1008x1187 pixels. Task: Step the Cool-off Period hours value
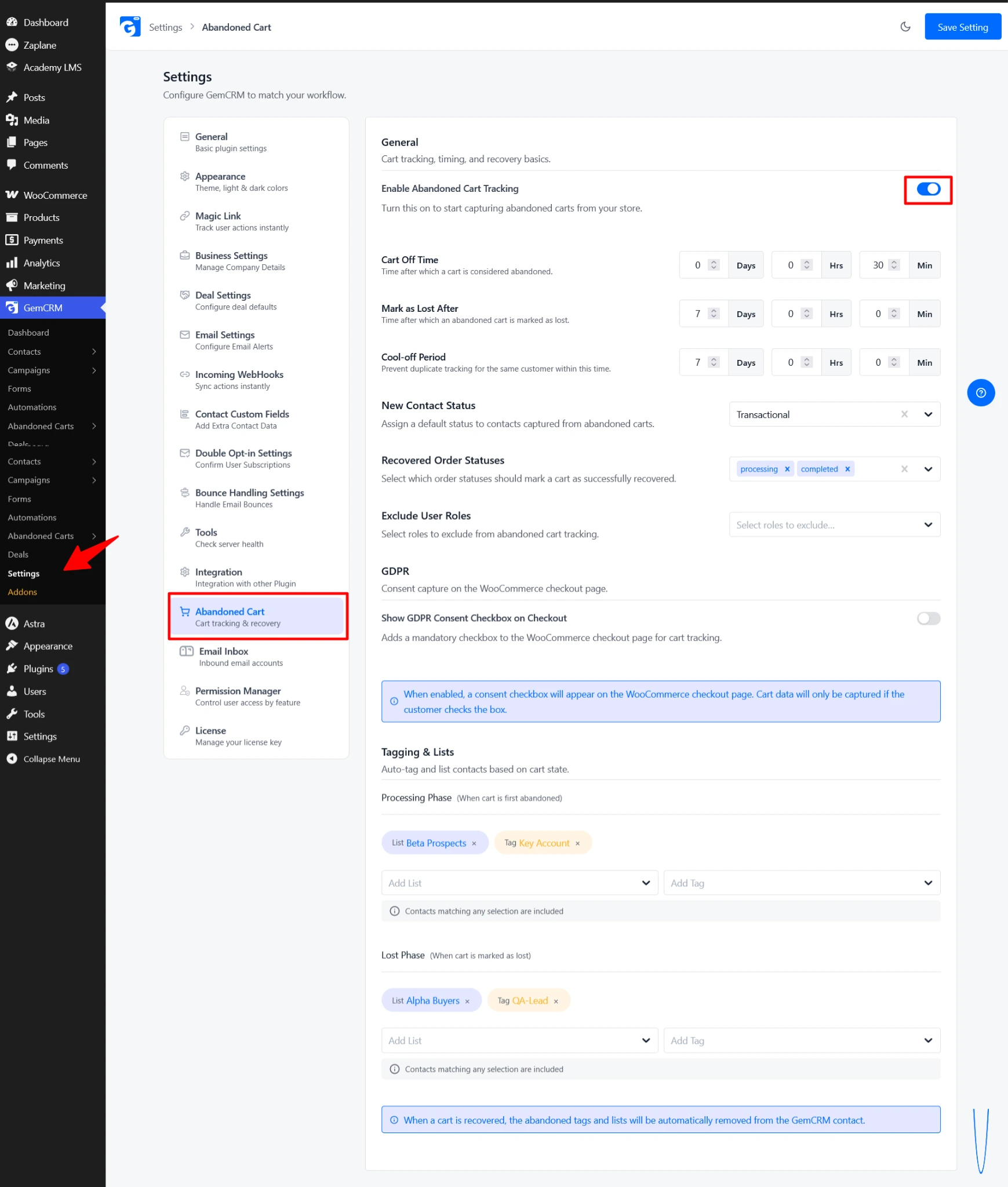(x=806, y=362)
